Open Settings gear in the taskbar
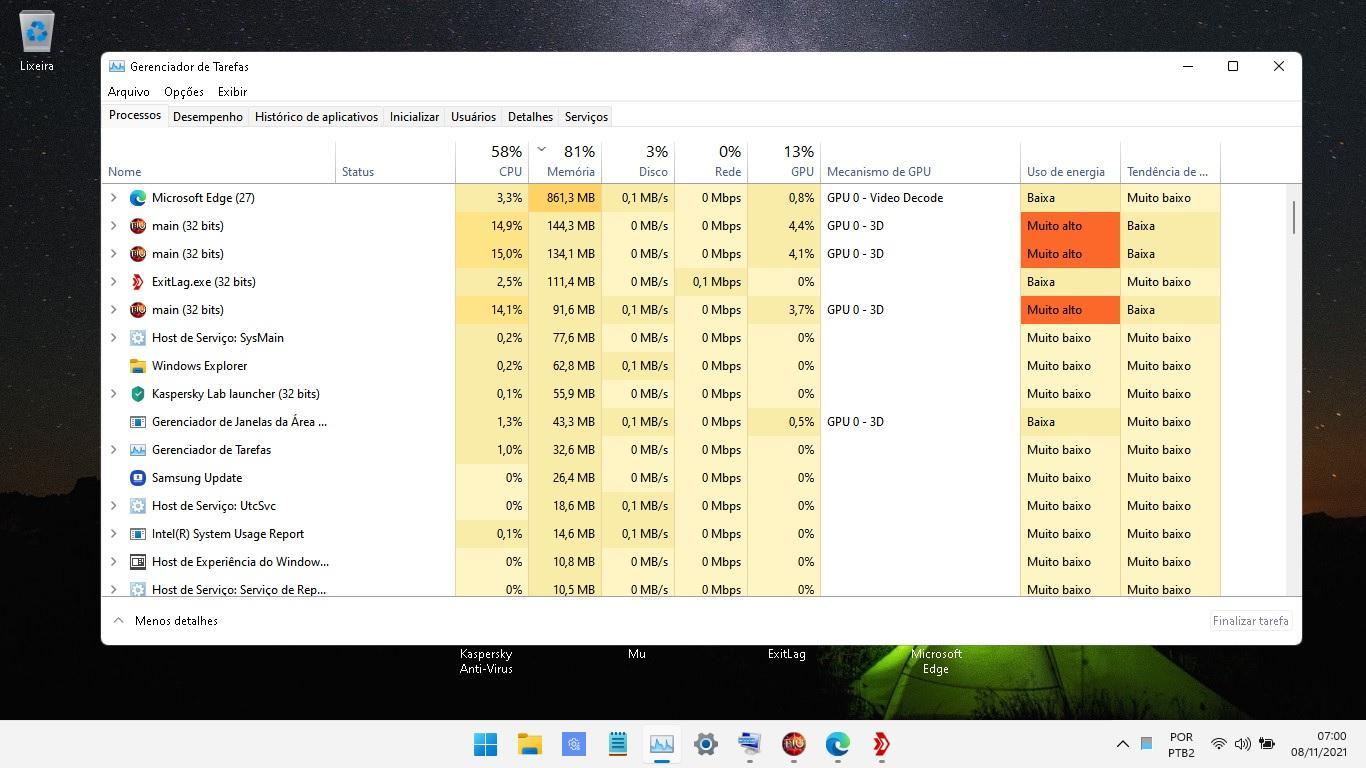Image resolution: width=1366 pixels, height=768 pixels. 706,744
